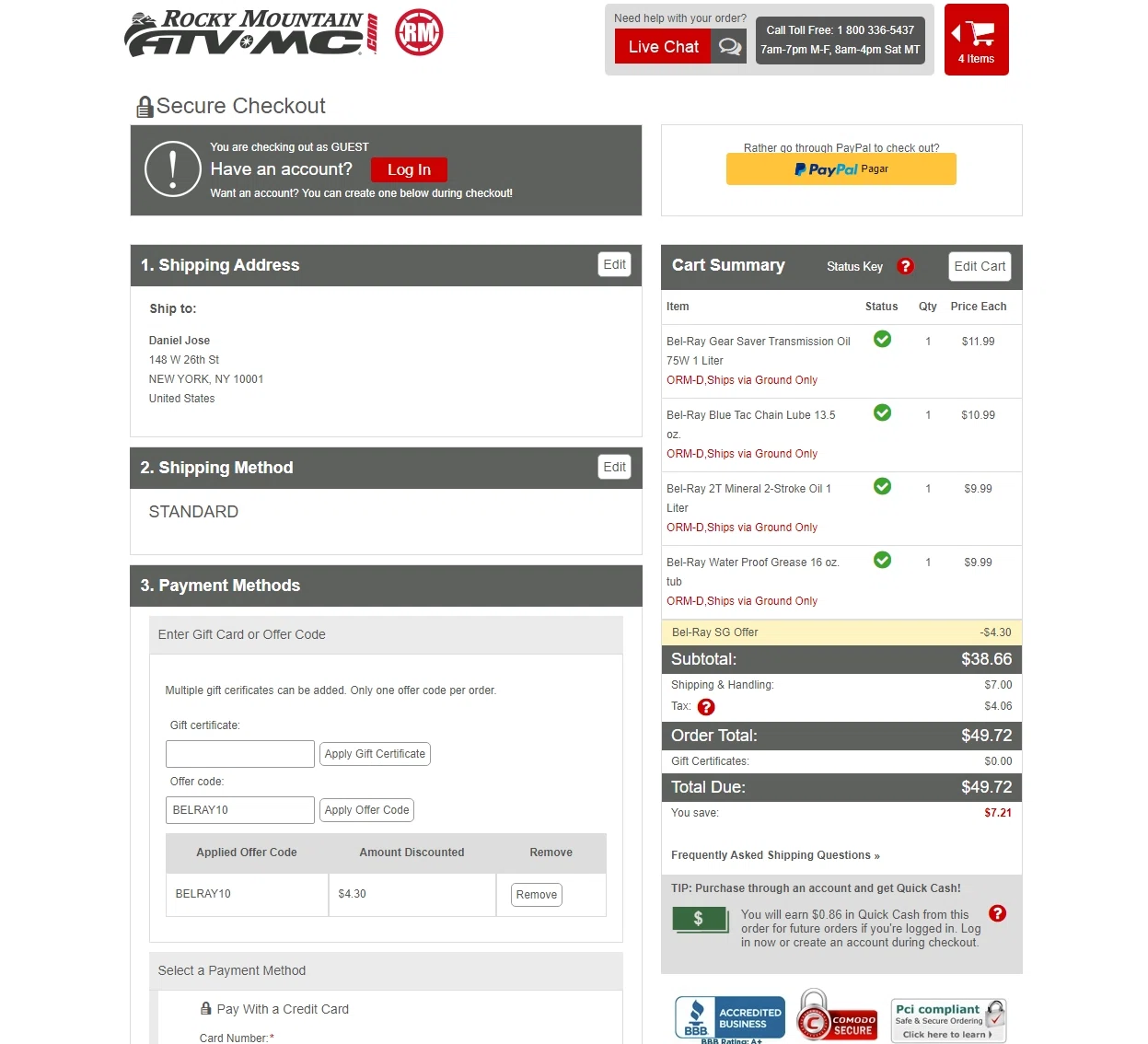Image resolution: width=1148 pixels, height=1044 pixels.
Task: Click the Shipping & Handling $7.00 value
Action: coord(998,685)
